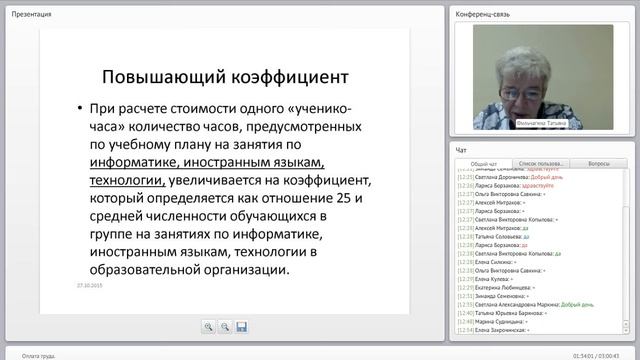
Task: Select Елена Закроинская chat message
Action: click(494, 330)
